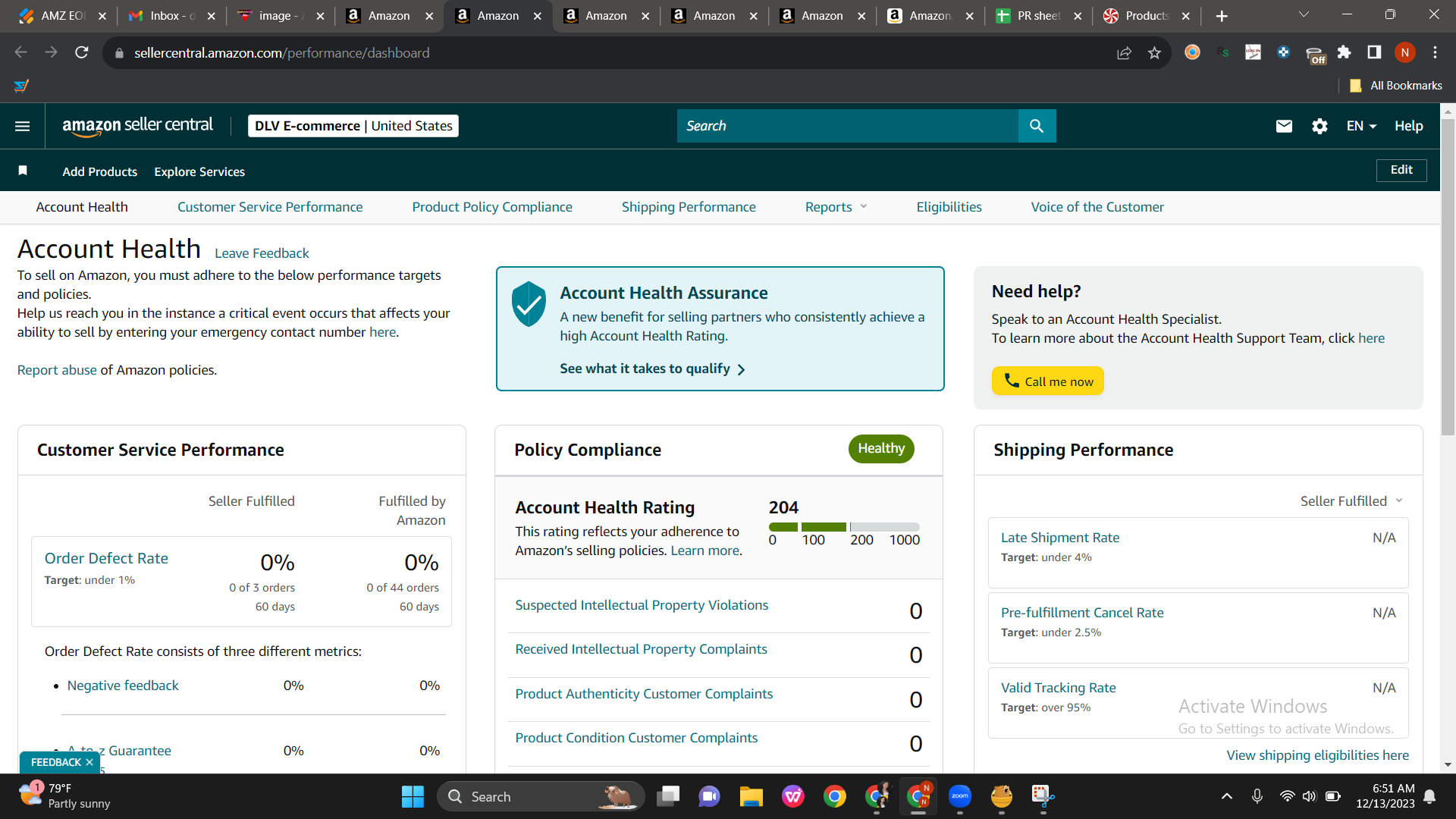Viewport: 1456px width, 819px height.
Task: Open the Chrome three-dot menu
Action: click(x=1435, y=52)
